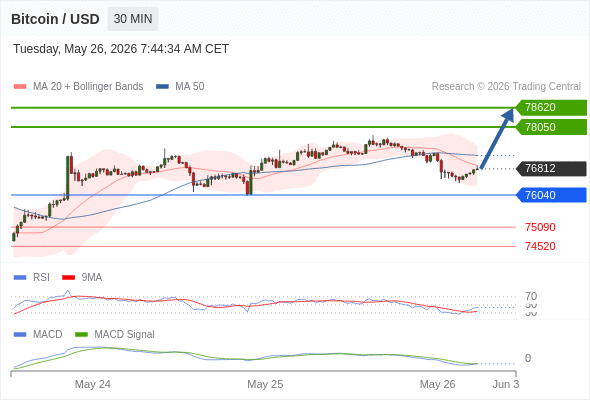Click the 76812 current price tag
Screen dimensions: 590x400
click(551, 168)
